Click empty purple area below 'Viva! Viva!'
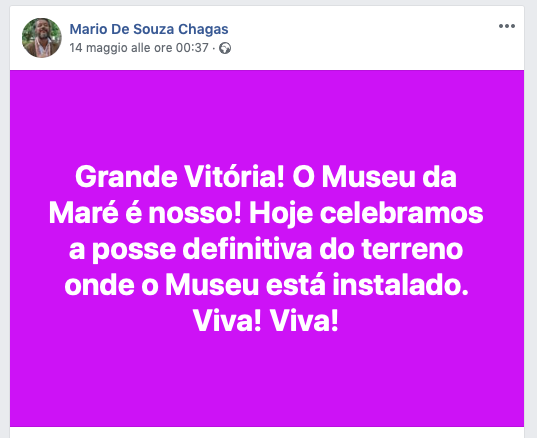Viewport: 537px width, 438px height. [267, 380]
